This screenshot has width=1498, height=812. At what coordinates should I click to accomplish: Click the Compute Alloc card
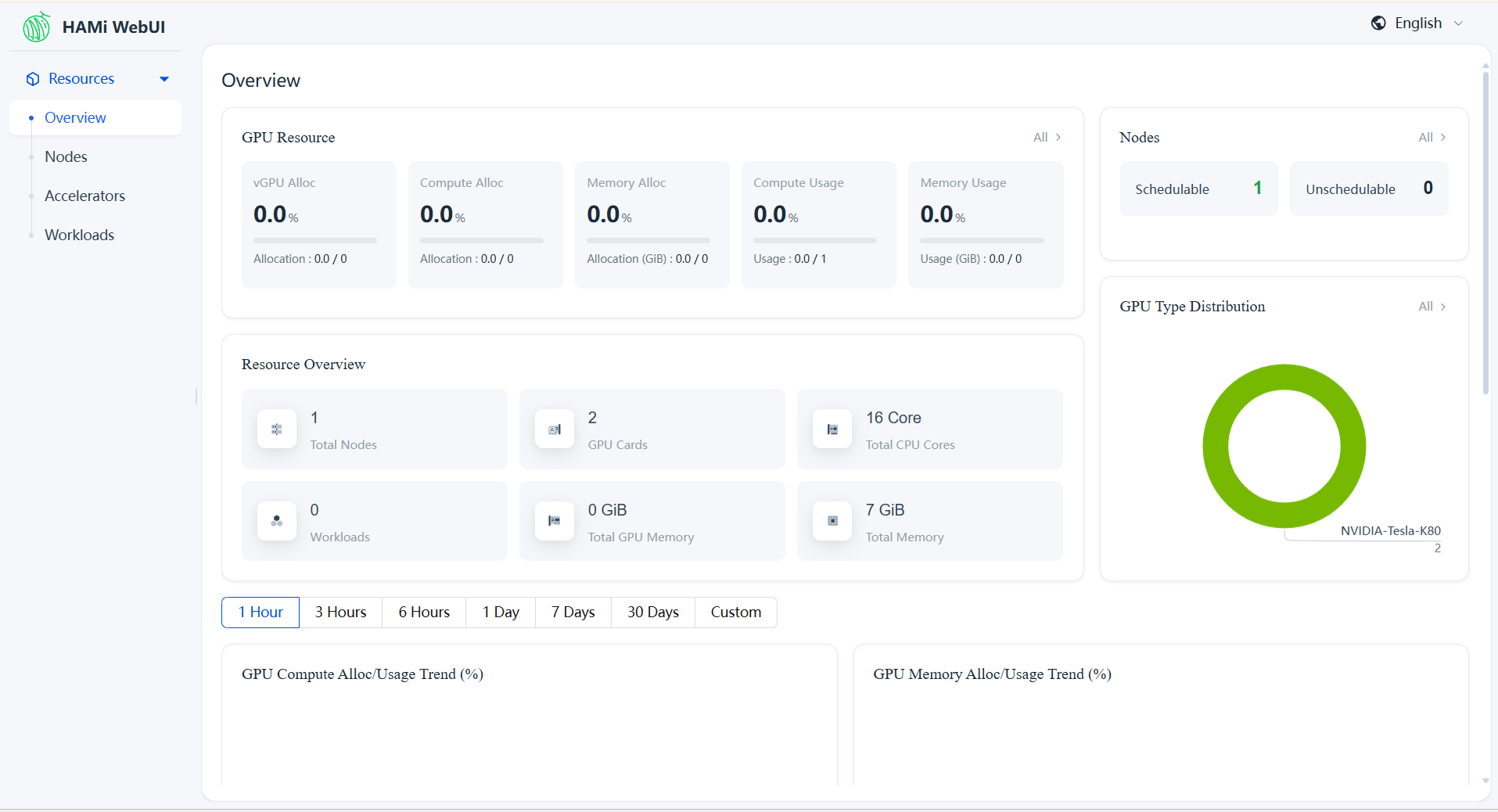(486, 225)
